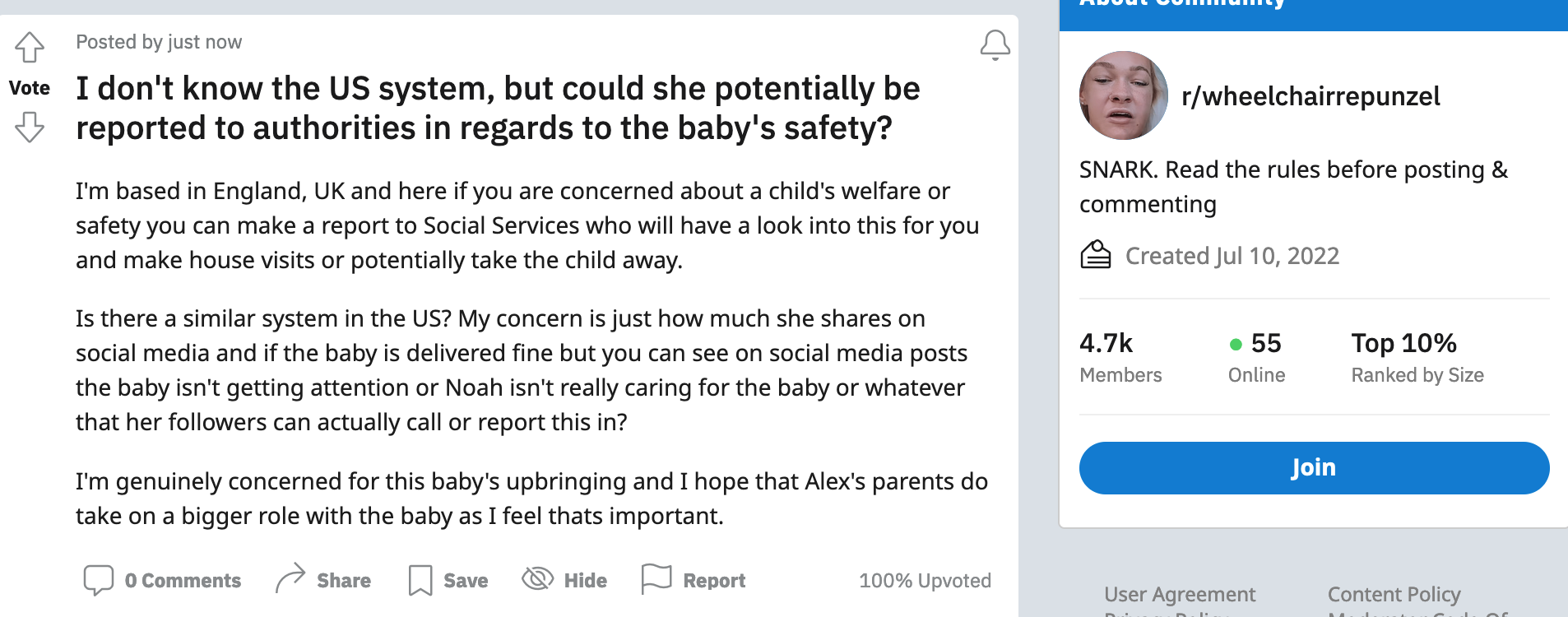
Task: Open the r/wheelchairrepunzel community avatar
Action: [1123, 95]
